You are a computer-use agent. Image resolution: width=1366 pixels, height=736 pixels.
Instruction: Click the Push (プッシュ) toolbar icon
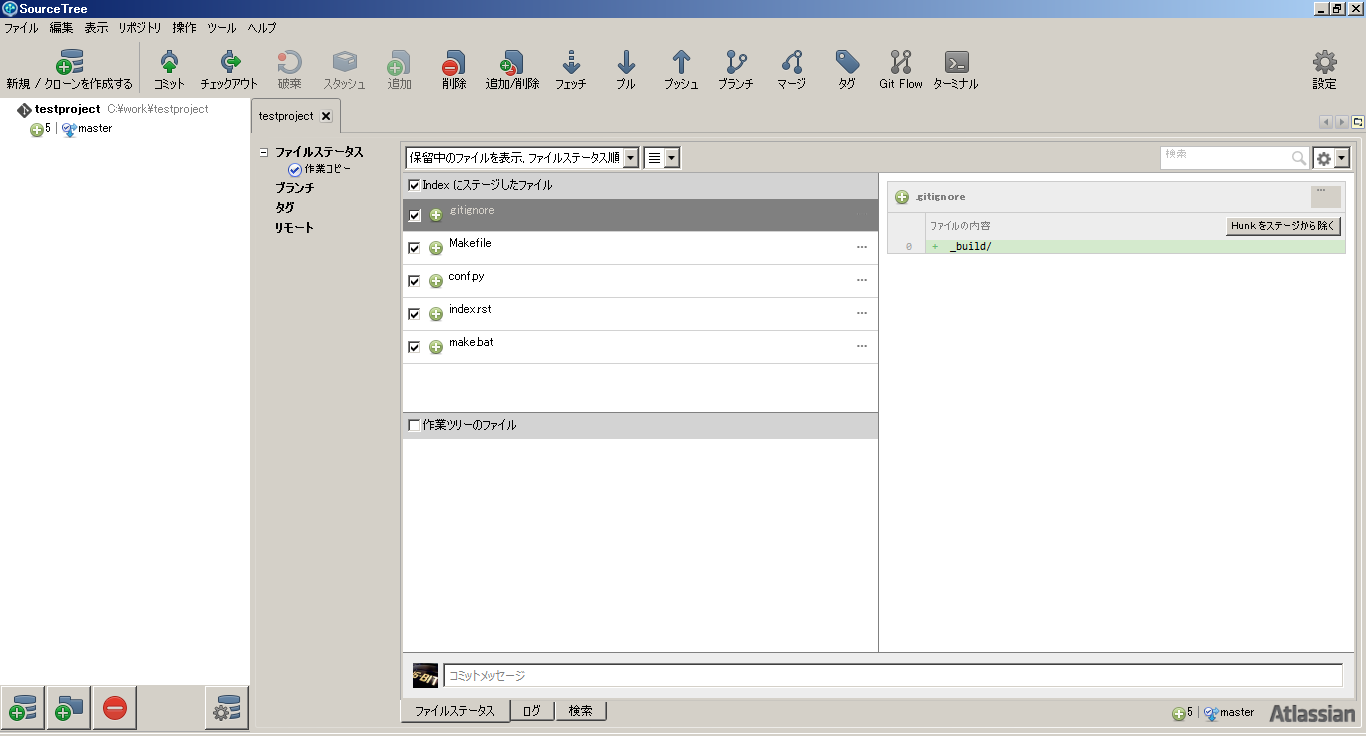(x=681, y=63)
